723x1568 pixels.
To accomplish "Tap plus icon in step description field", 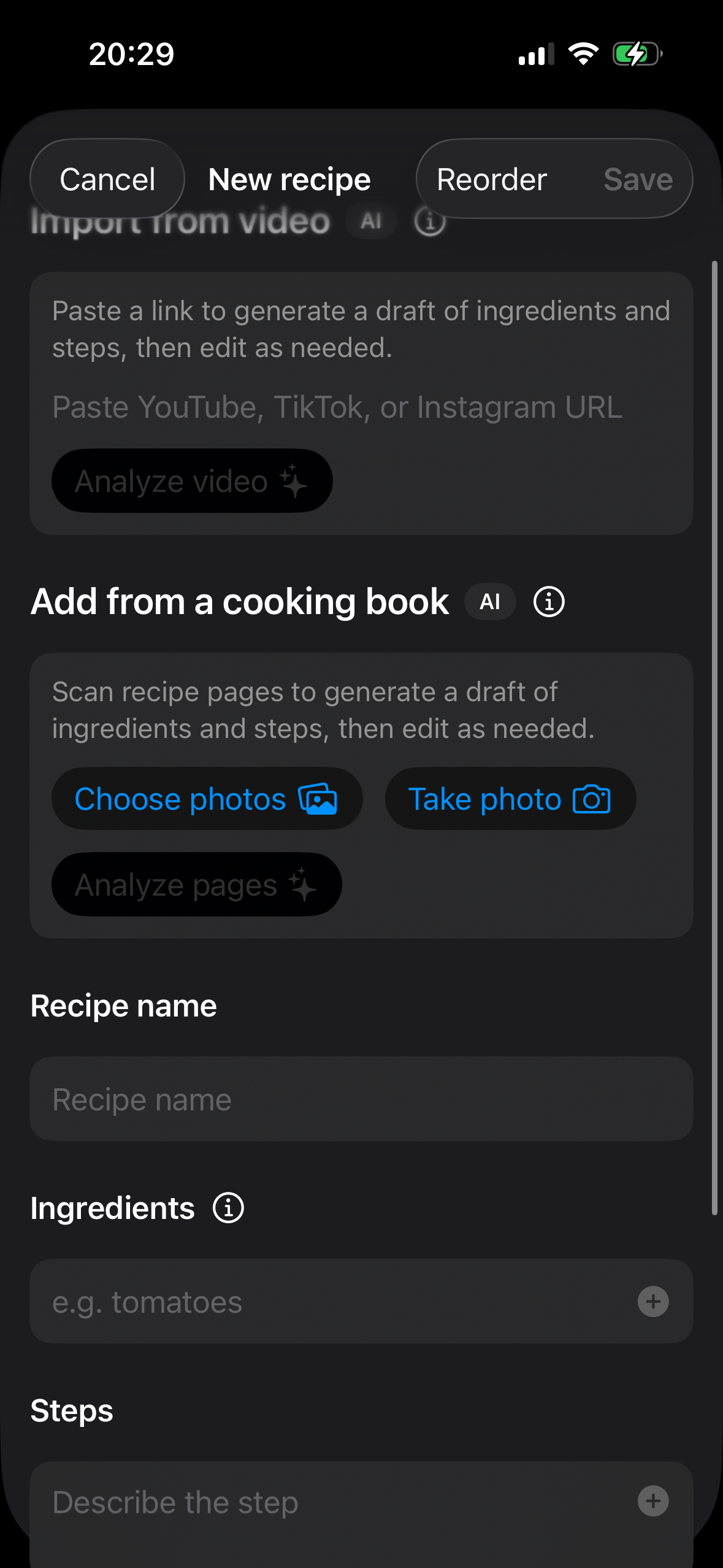I will click(x=653, y=1501).
